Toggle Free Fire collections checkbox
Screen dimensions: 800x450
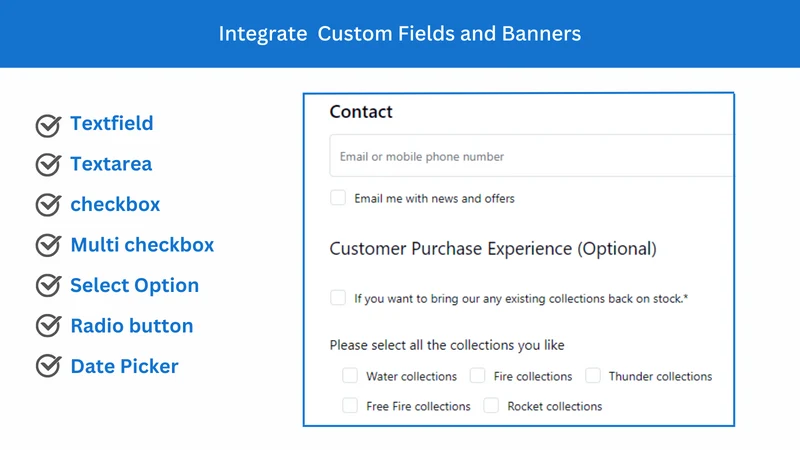(x=350, y=406)
